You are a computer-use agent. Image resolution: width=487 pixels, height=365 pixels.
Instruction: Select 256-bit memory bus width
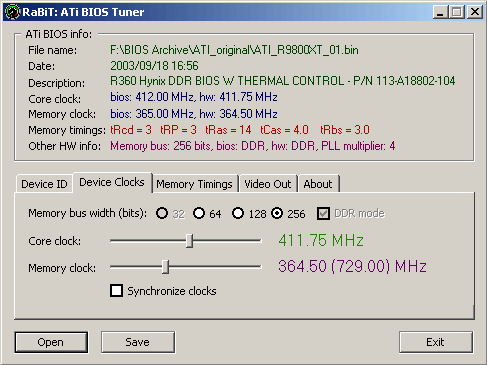(x=277, y=213)
